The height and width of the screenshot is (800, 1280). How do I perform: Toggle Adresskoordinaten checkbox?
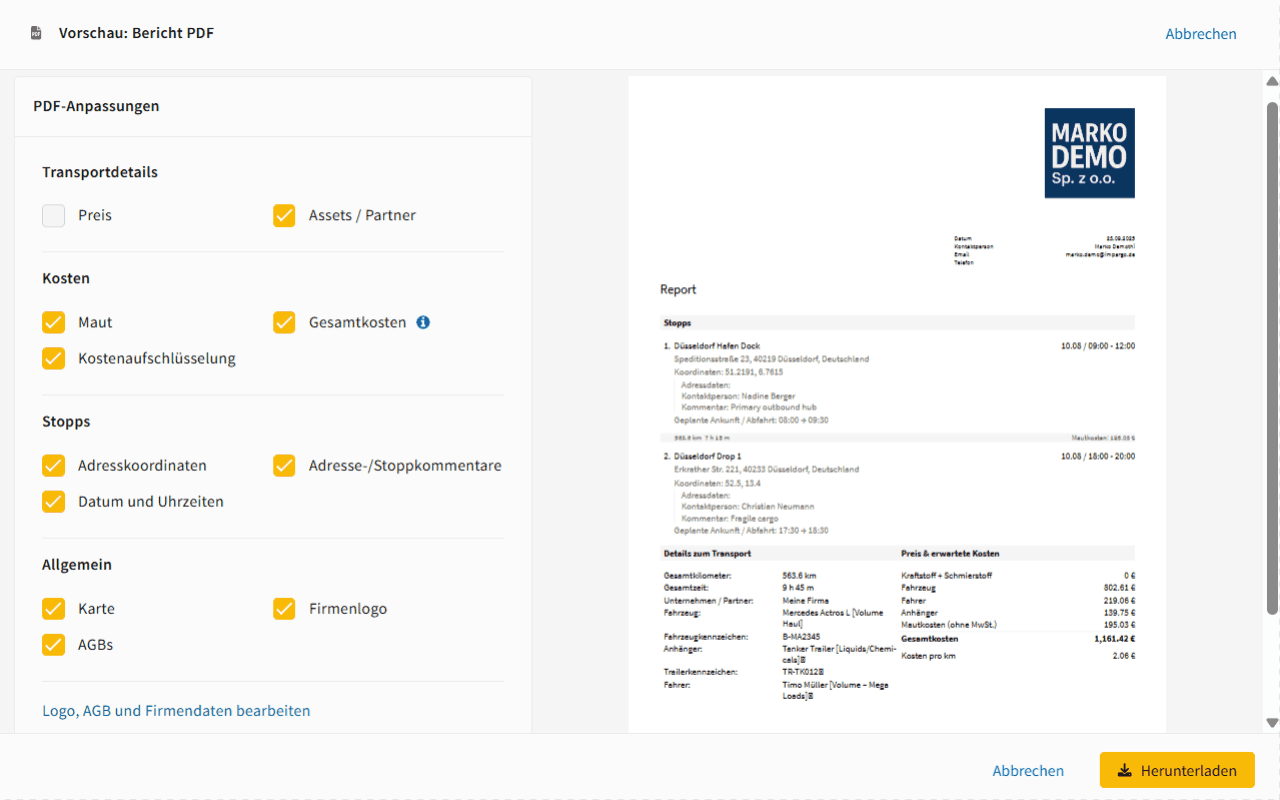(x=54, y=465)
